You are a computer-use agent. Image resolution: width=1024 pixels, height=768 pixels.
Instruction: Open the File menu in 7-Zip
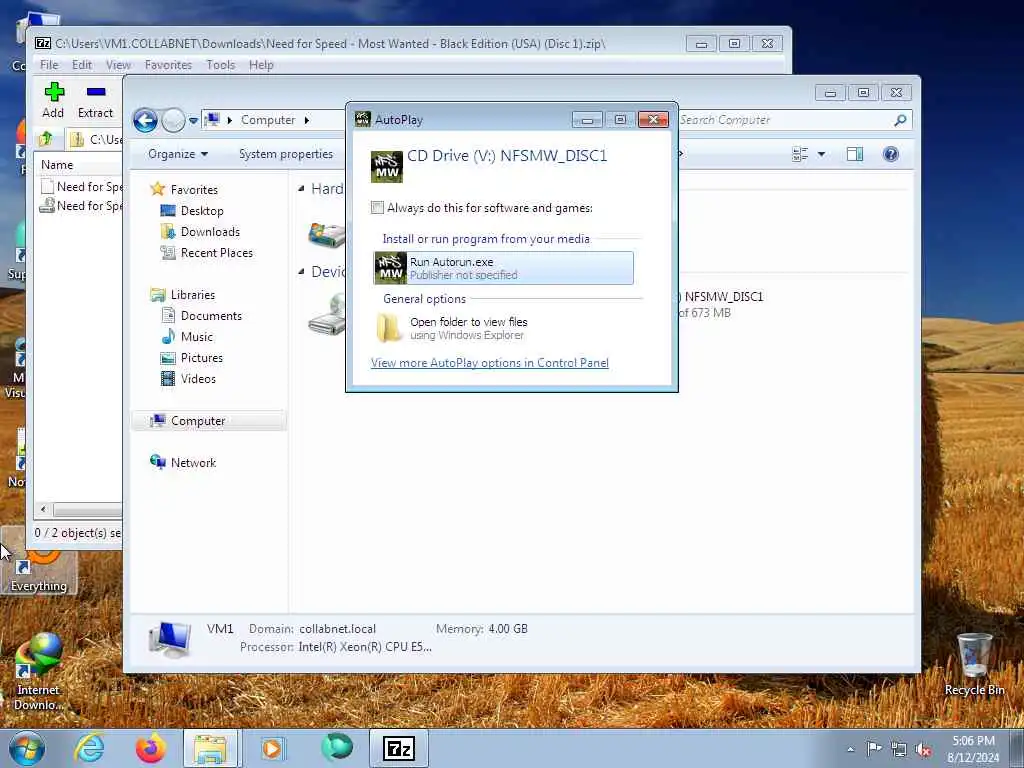[x=49, y=65]
